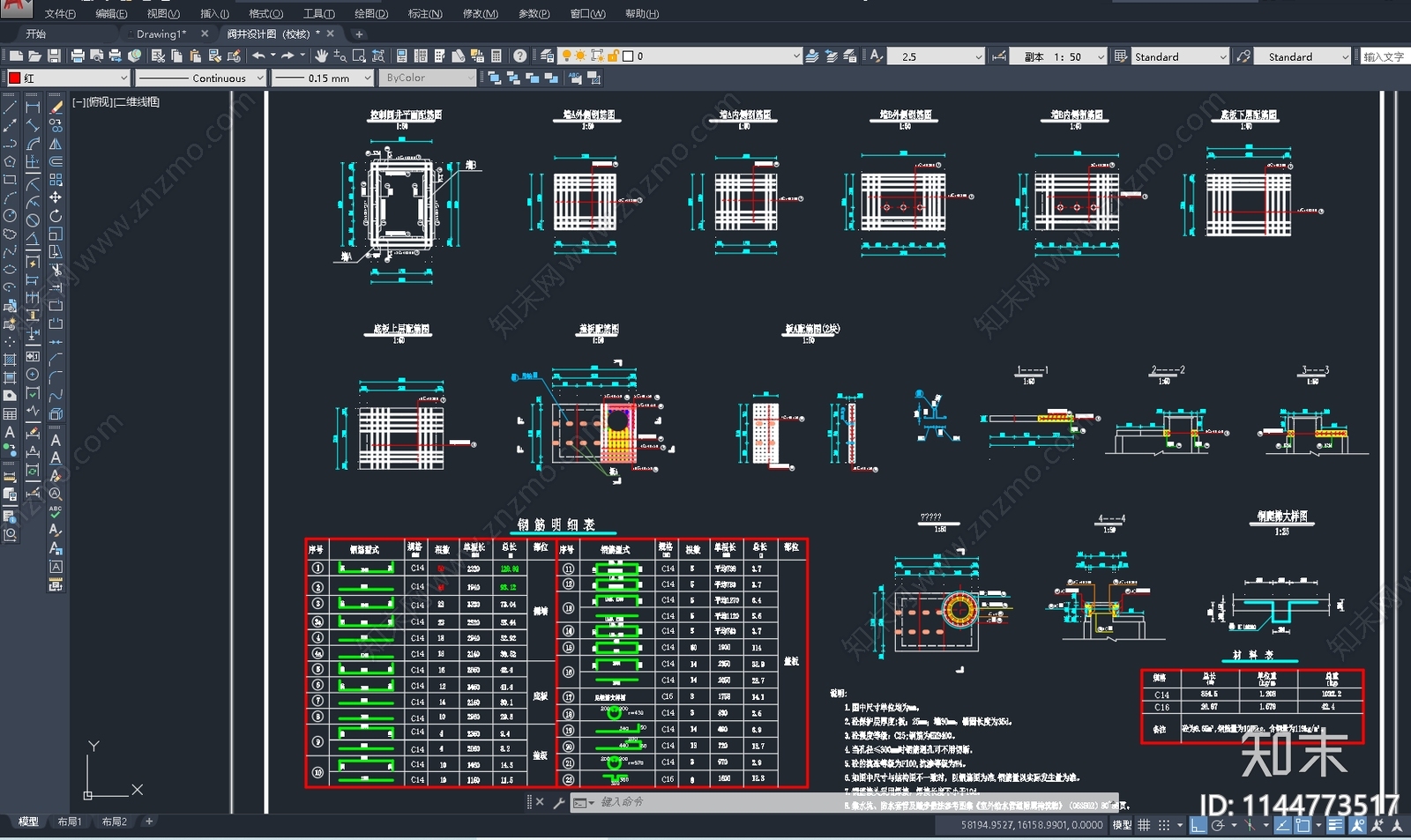
Task: Select the Rotate tool in modify toolbar
Action: click(56, 216)
